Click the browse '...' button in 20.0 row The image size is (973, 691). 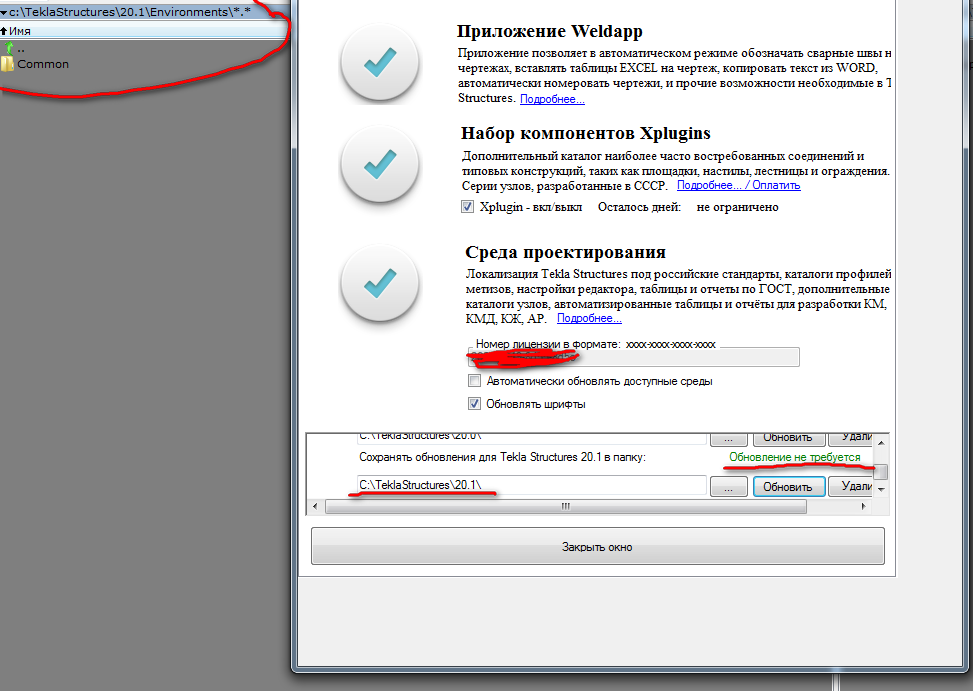(x=729, y=439)
